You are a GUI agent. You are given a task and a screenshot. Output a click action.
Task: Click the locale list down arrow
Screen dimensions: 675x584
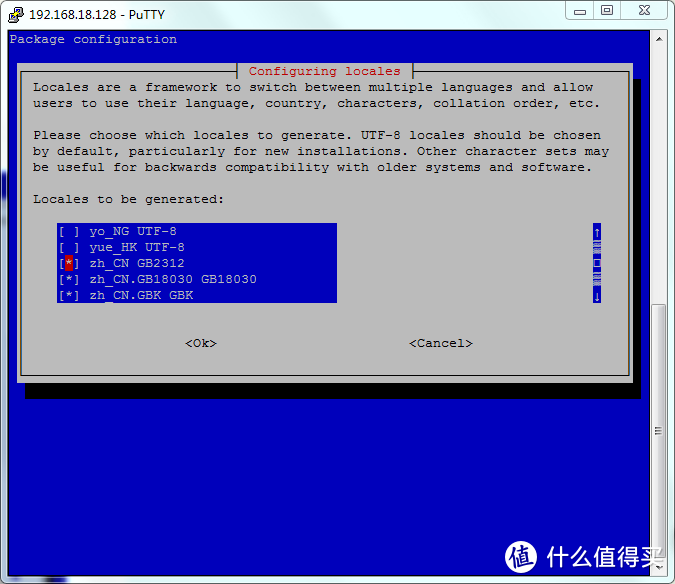coord(597,296)
